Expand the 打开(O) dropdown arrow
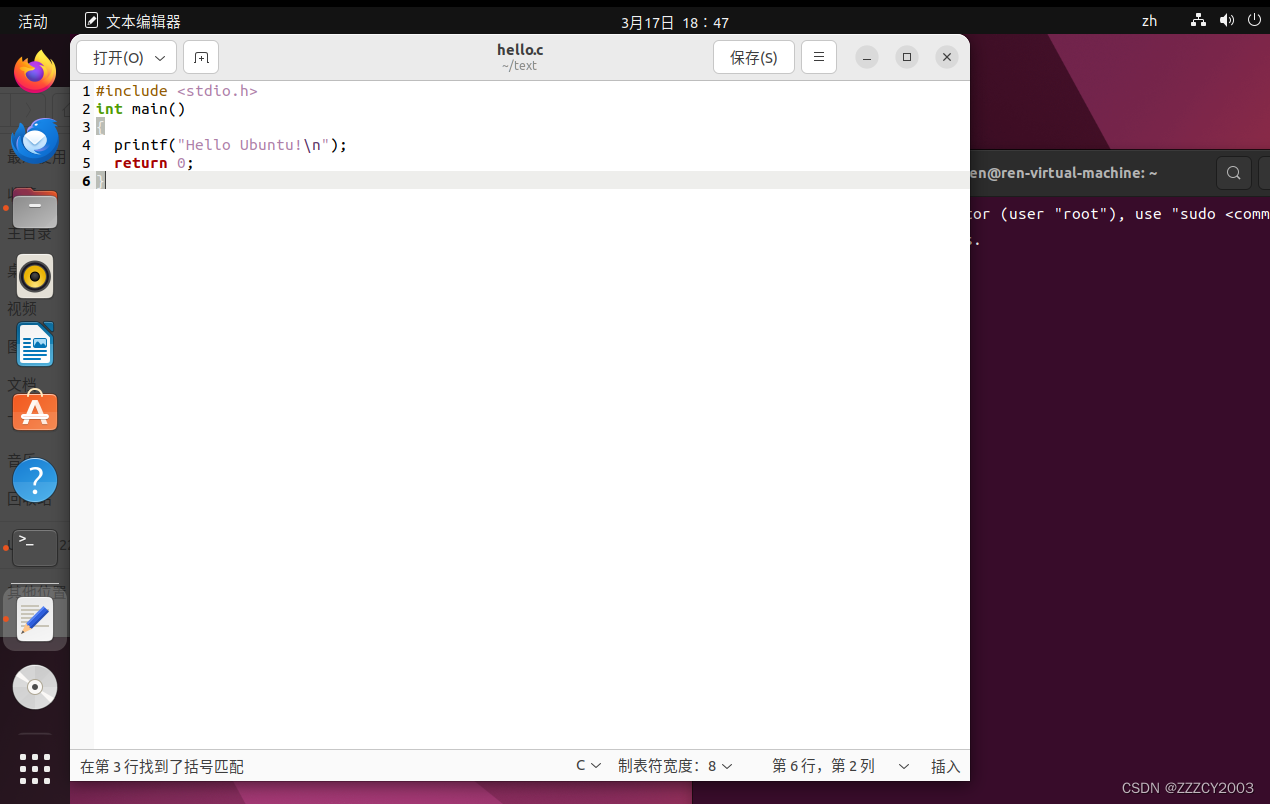 160,58
